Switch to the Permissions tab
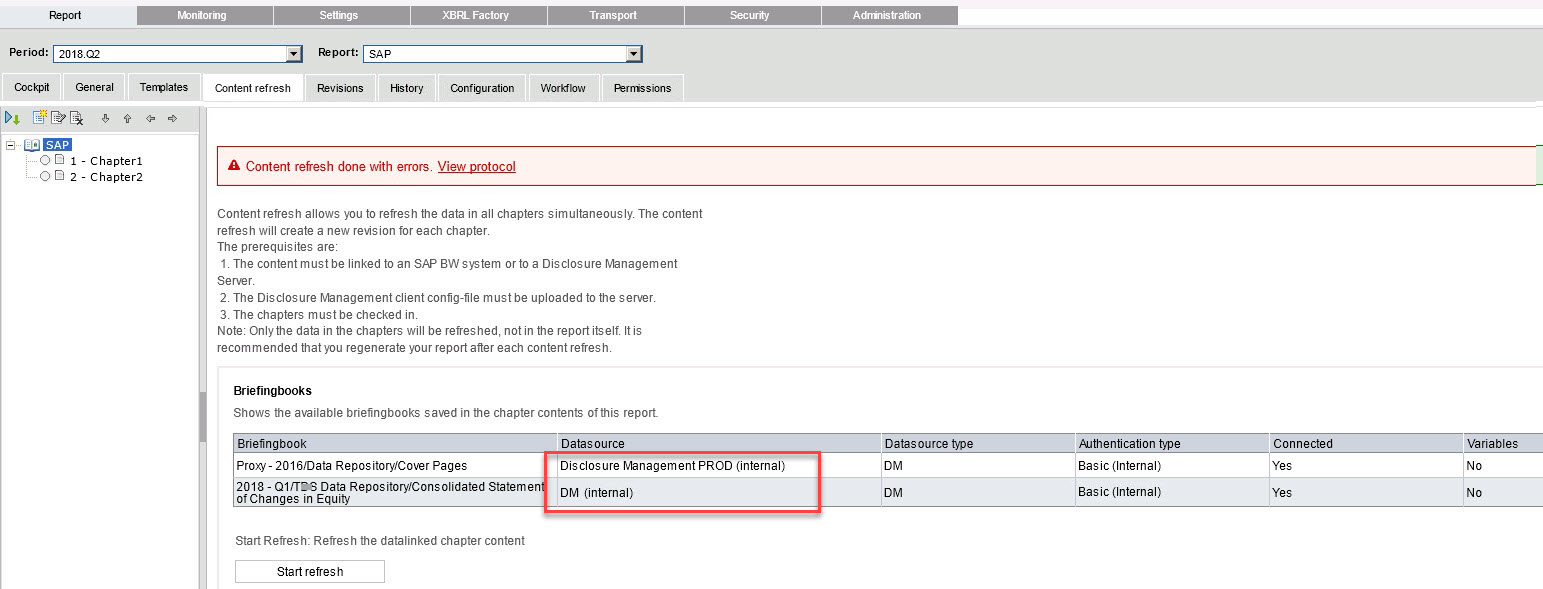 [x=642, y=87]
